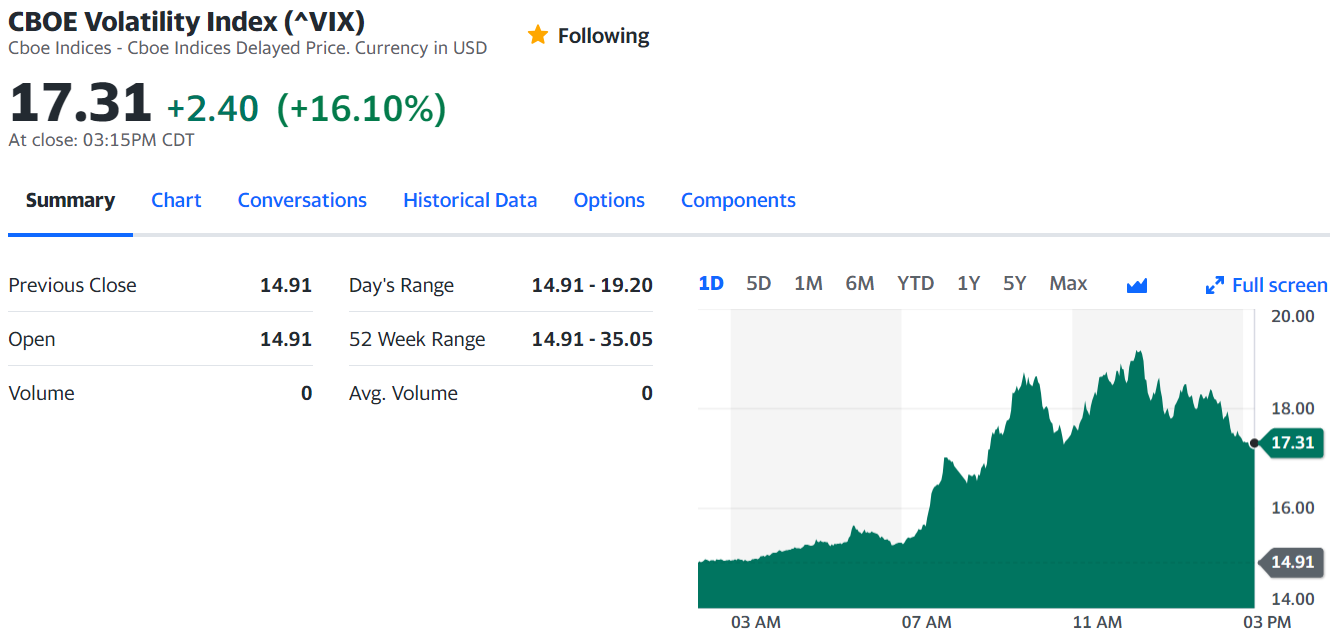Click the Previous Close value 14.91
Image resolution: width=1330 pixels, height=632 pixels.
coord(286,285)
